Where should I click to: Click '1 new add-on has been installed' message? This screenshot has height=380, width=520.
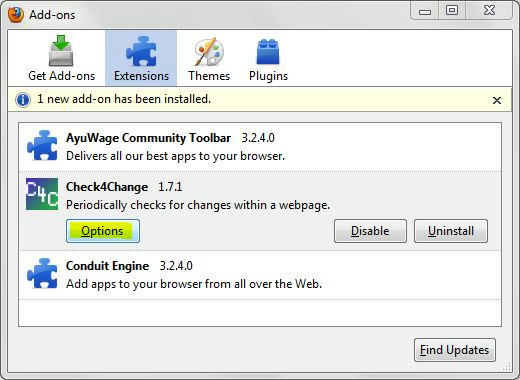pyautogui.click(x=124, y=99)
